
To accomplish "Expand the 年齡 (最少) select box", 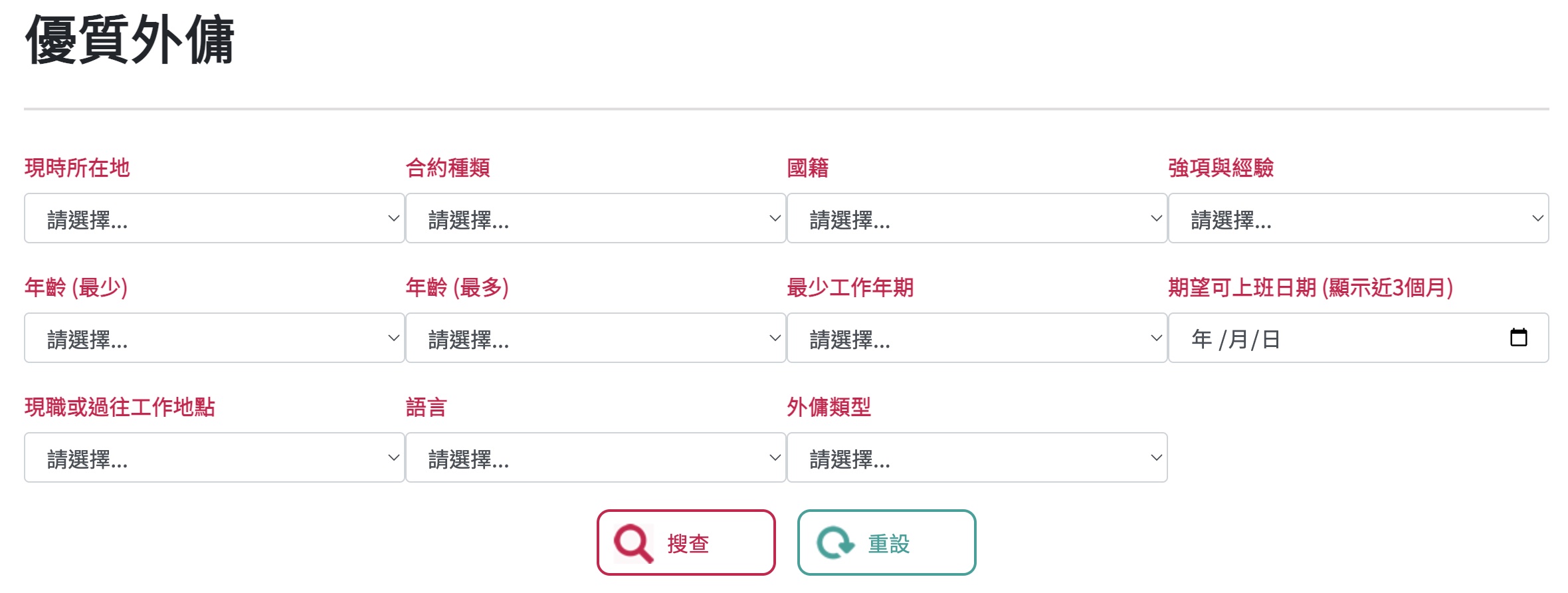I will (x=215, y=338).
